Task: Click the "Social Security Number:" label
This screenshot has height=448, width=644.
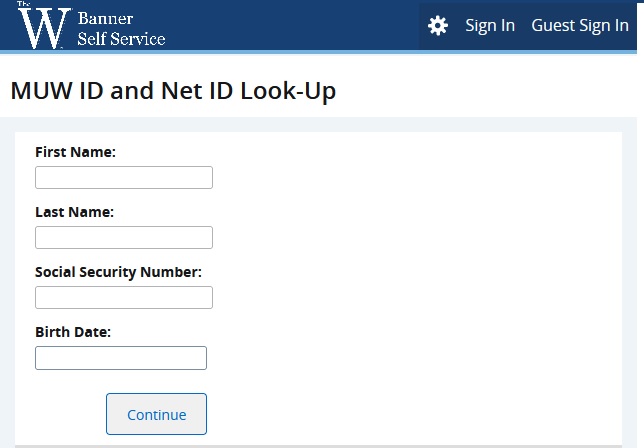Action: [x=118, y=272]
